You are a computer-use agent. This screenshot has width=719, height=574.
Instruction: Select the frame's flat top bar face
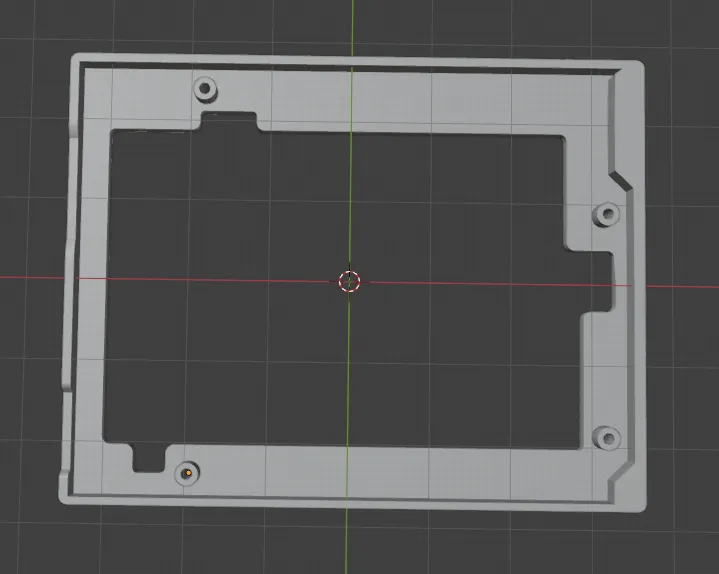(400, 102)
